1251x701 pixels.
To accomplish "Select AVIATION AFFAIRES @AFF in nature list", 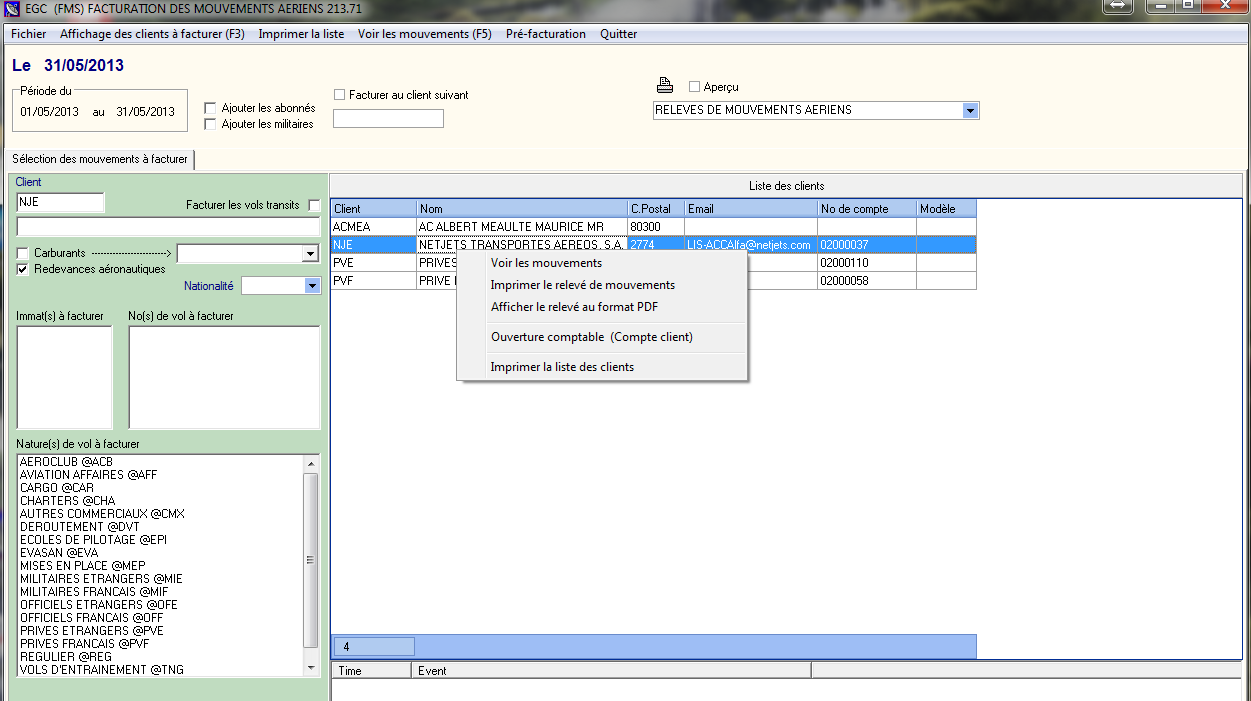I will [x=88, y=475].
